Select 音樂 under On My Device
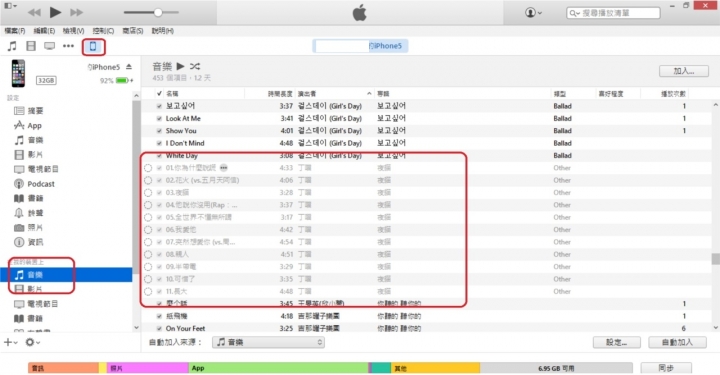This screenshot has width=720, height=375. tap(66, 275)
